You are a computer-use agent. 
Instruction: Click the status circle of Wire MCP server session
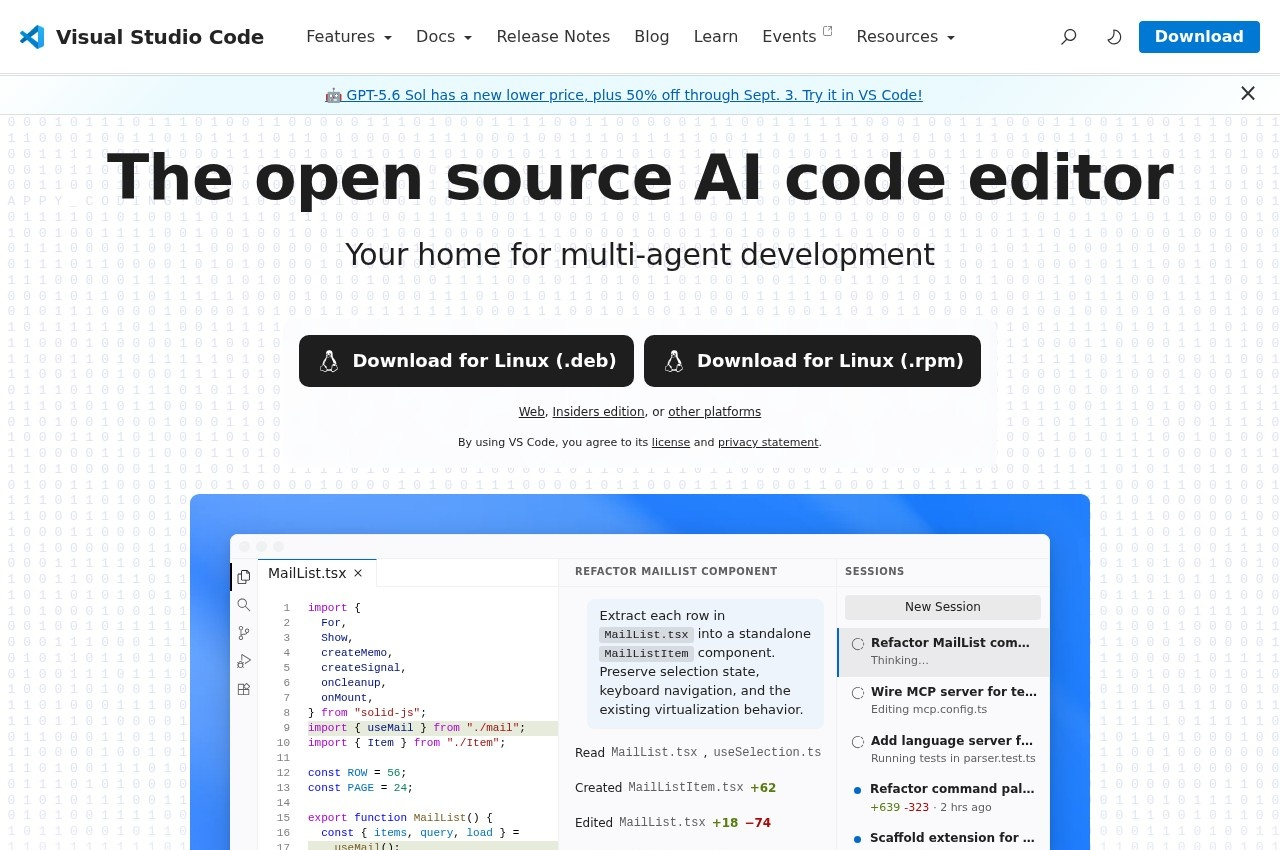pos(858,693)
